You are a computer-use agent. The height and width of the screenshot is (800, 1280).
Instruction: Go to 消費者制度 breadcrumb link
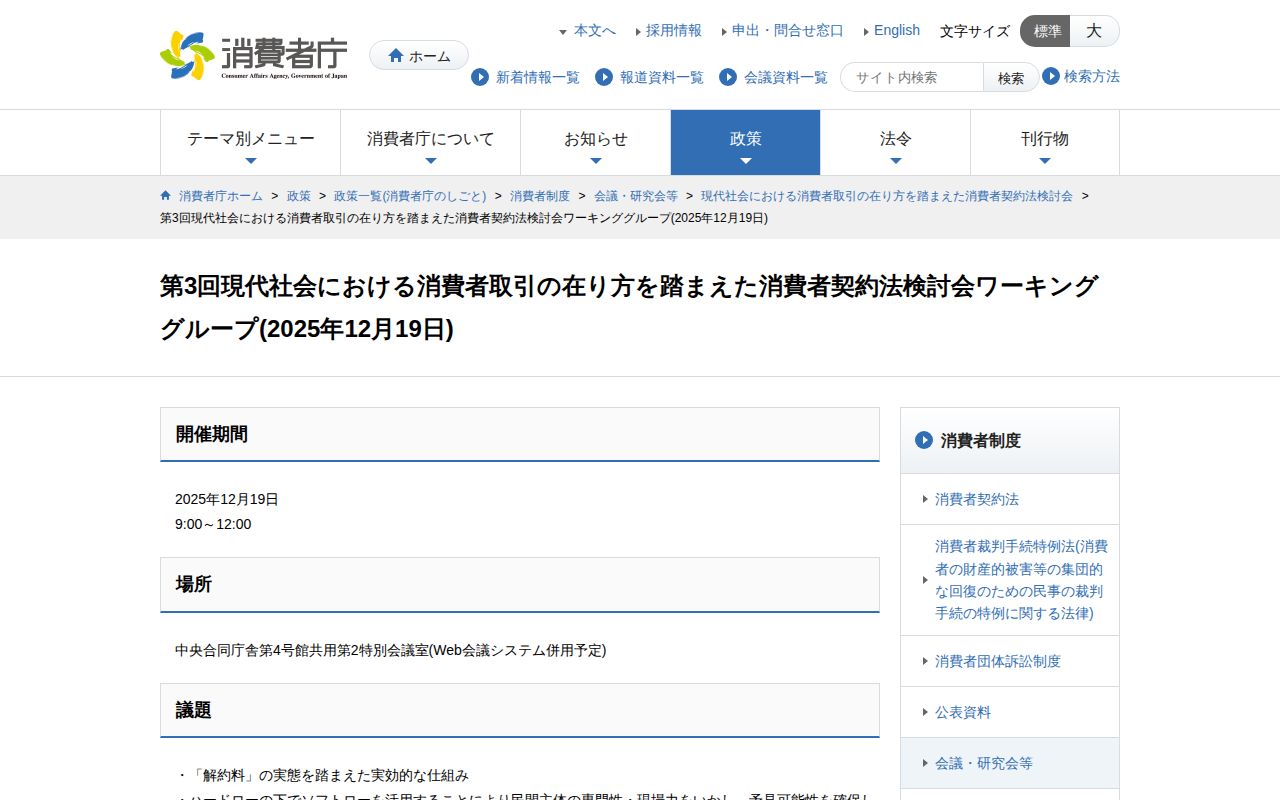tap(540, 196)
